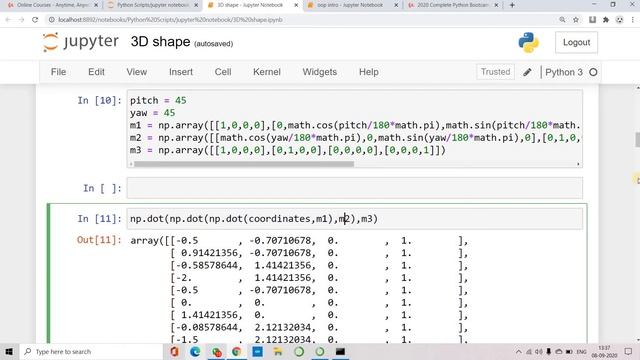640x360 pixels.
Task: Click the browser forward arrow
Action: [21, 20]
